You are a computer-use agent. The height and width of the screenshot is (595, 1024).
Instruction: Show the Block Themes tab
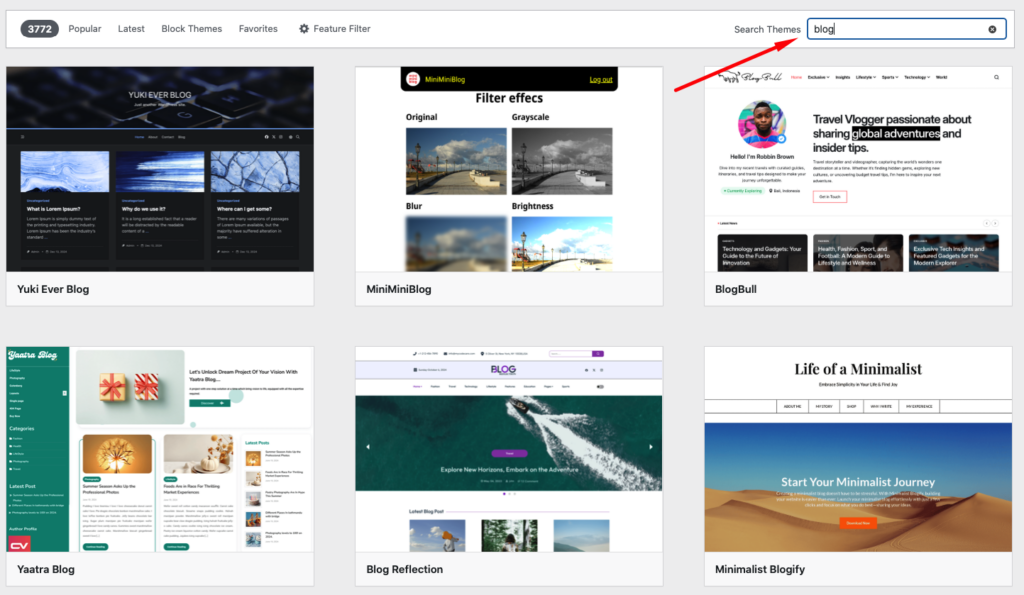tap(192, 29)
